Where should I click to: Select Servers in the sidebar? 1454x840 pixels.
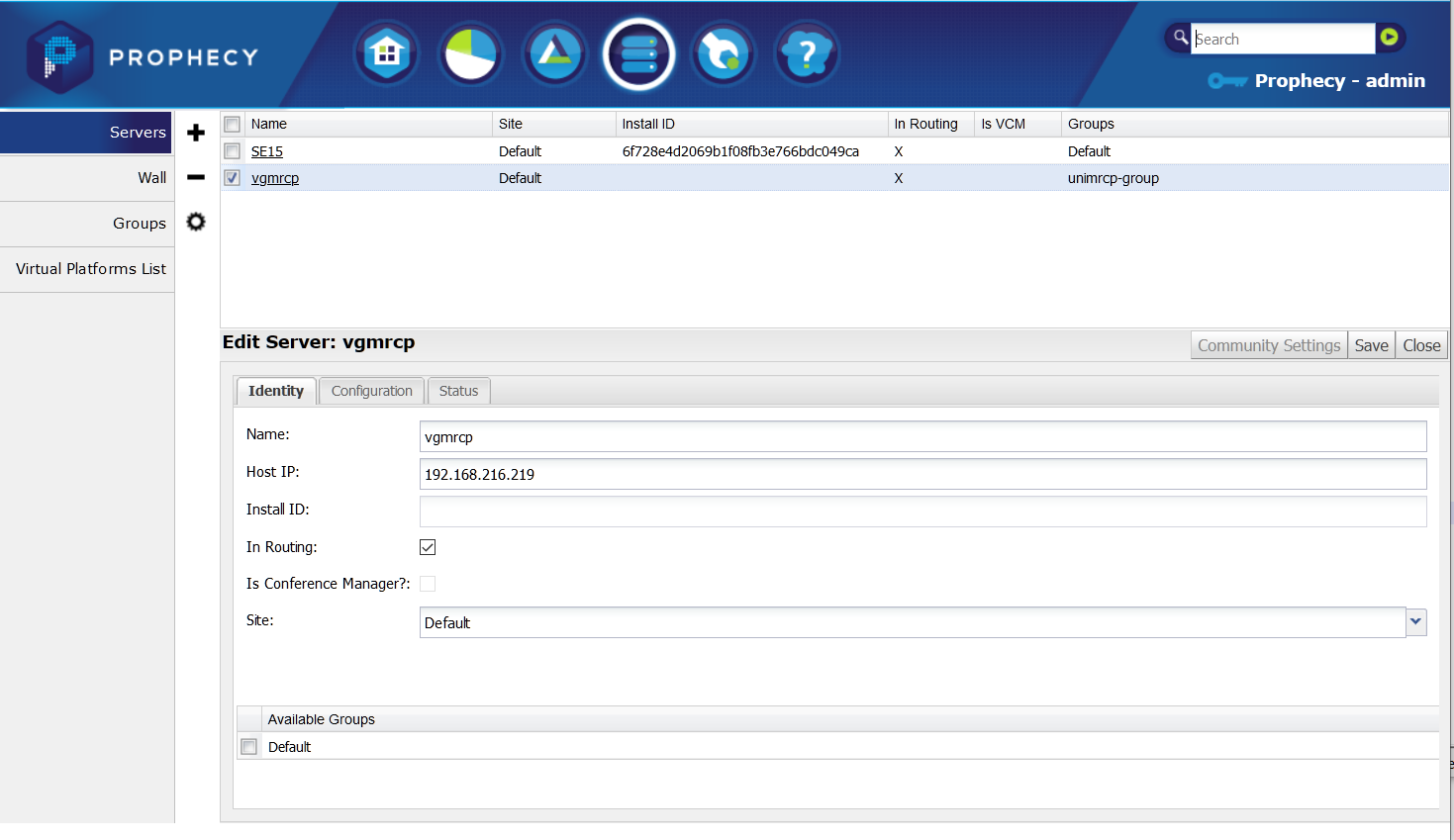pyautogui.click(x=86, y=133)
